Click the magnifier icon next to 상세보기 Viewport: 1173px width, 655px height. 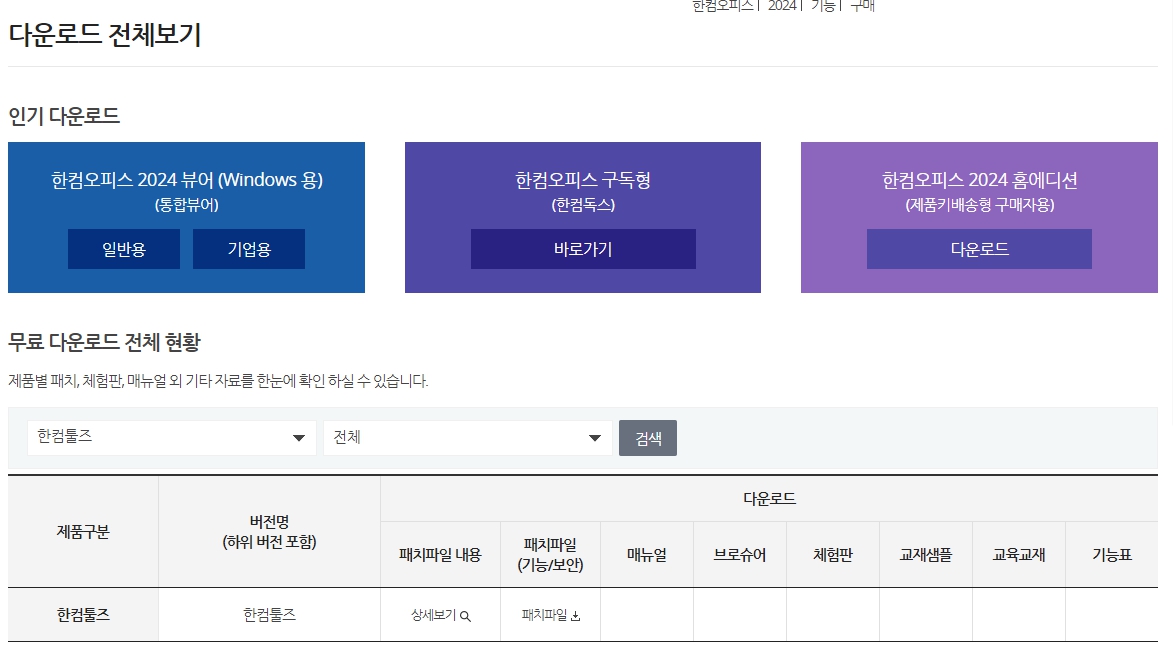(x=465, y=616)
